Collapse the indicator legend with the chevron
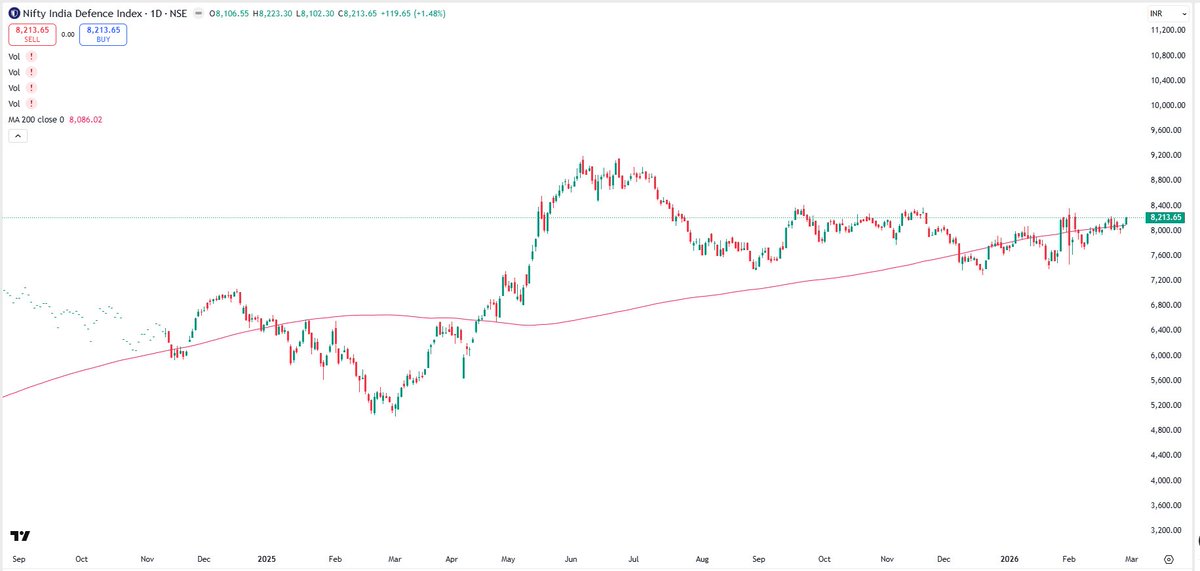 point(17,137)
